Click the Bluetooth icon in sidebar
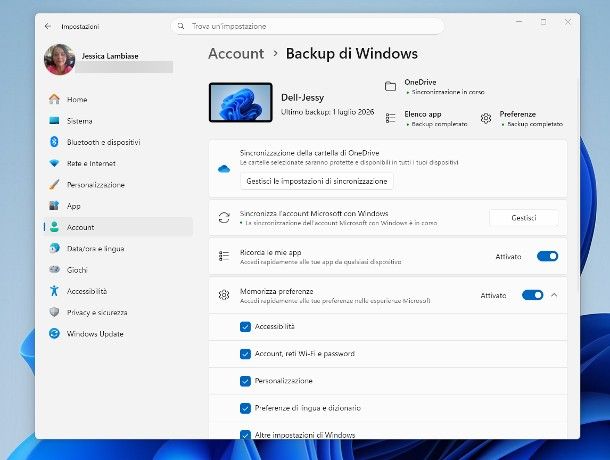 click(54, 142)
